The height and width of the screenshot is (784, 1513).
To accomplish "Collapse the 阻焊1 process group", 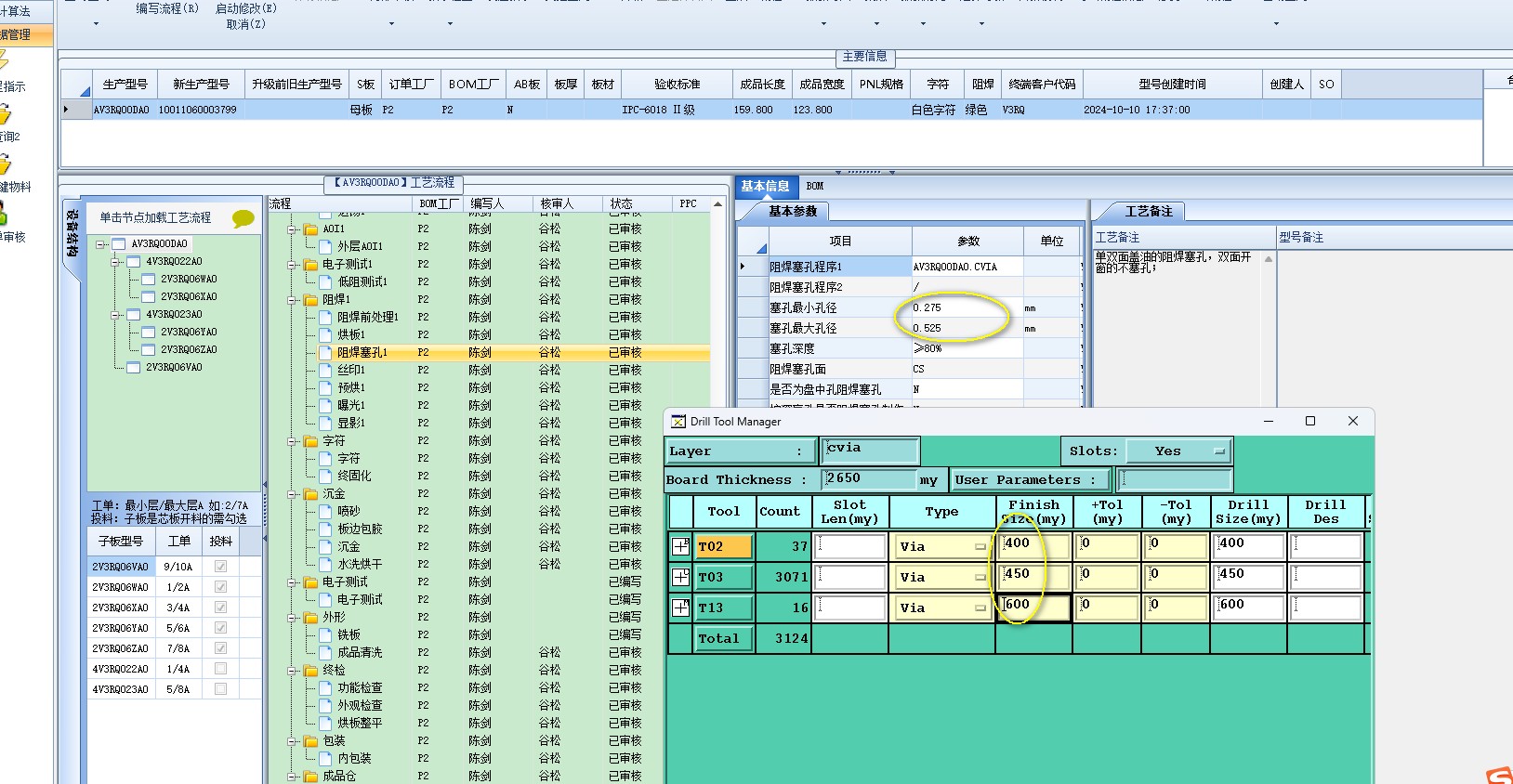I will [x=292, y=299].
